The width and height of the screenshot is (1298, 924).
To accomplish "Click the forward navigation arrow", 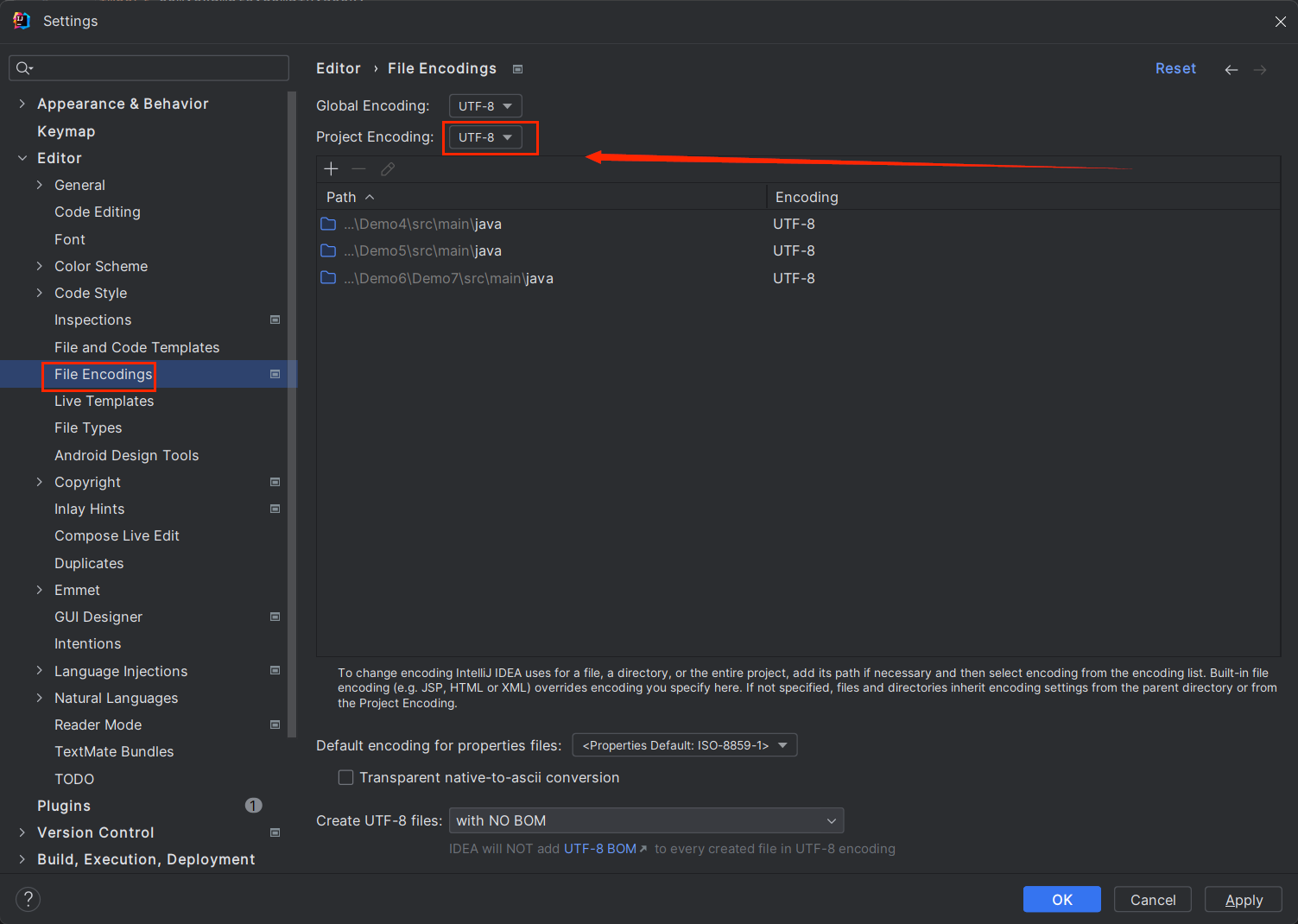I will pos(1260,70).
